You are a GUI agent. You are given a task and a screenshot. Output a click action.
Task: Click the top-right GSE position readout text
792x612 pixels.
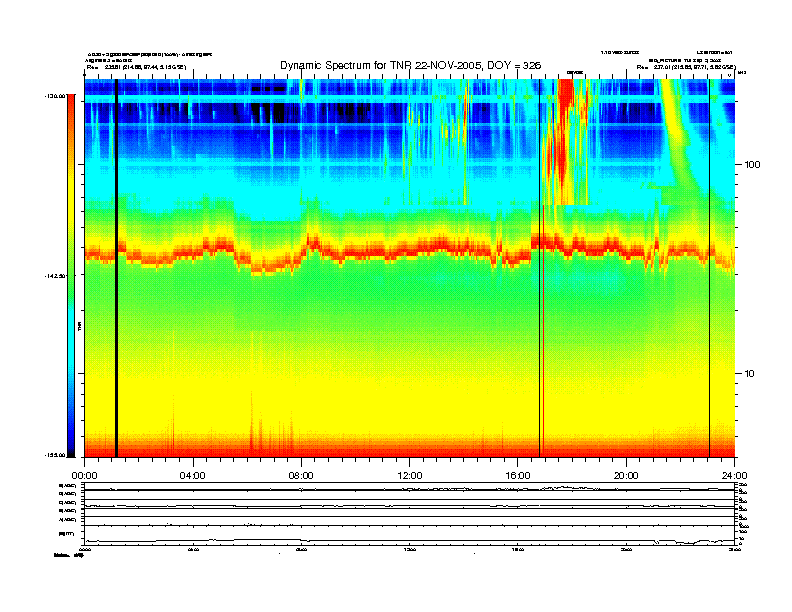[686, 67]
